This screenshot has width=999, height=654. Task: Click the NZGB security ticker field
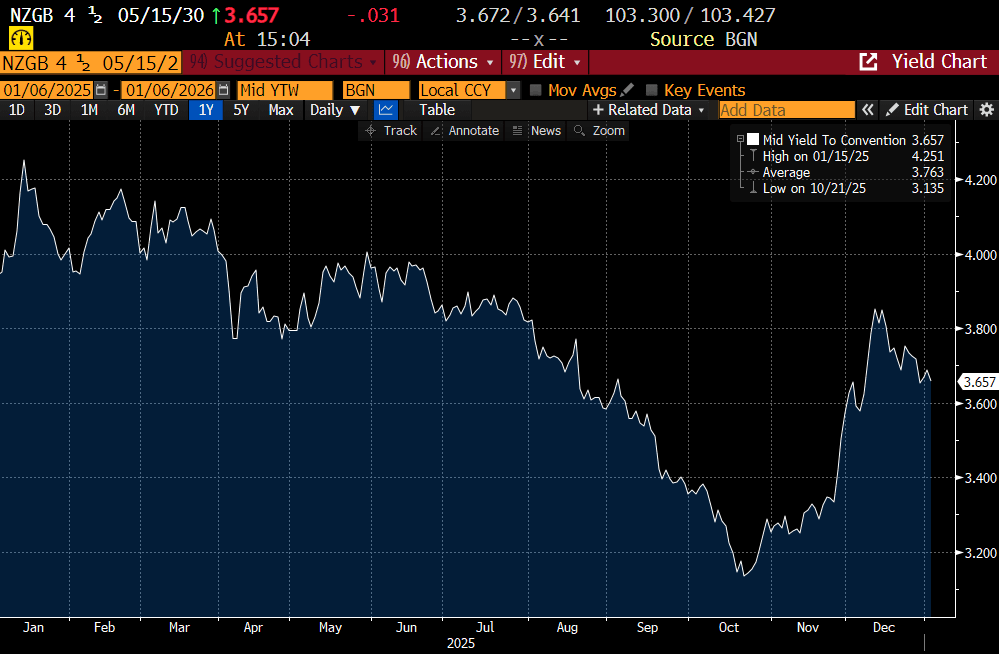pyautogui.click(x=91, y=63)
